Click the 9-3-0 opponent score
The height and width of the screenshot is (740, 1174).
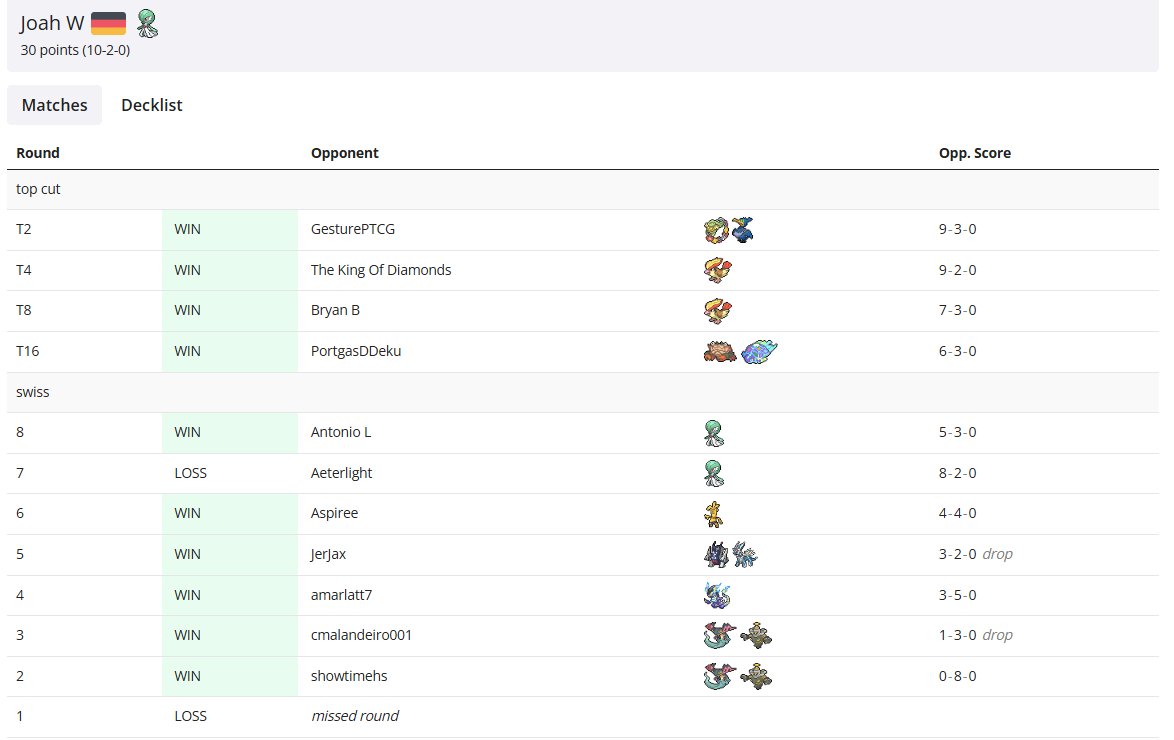pos(958,229)
